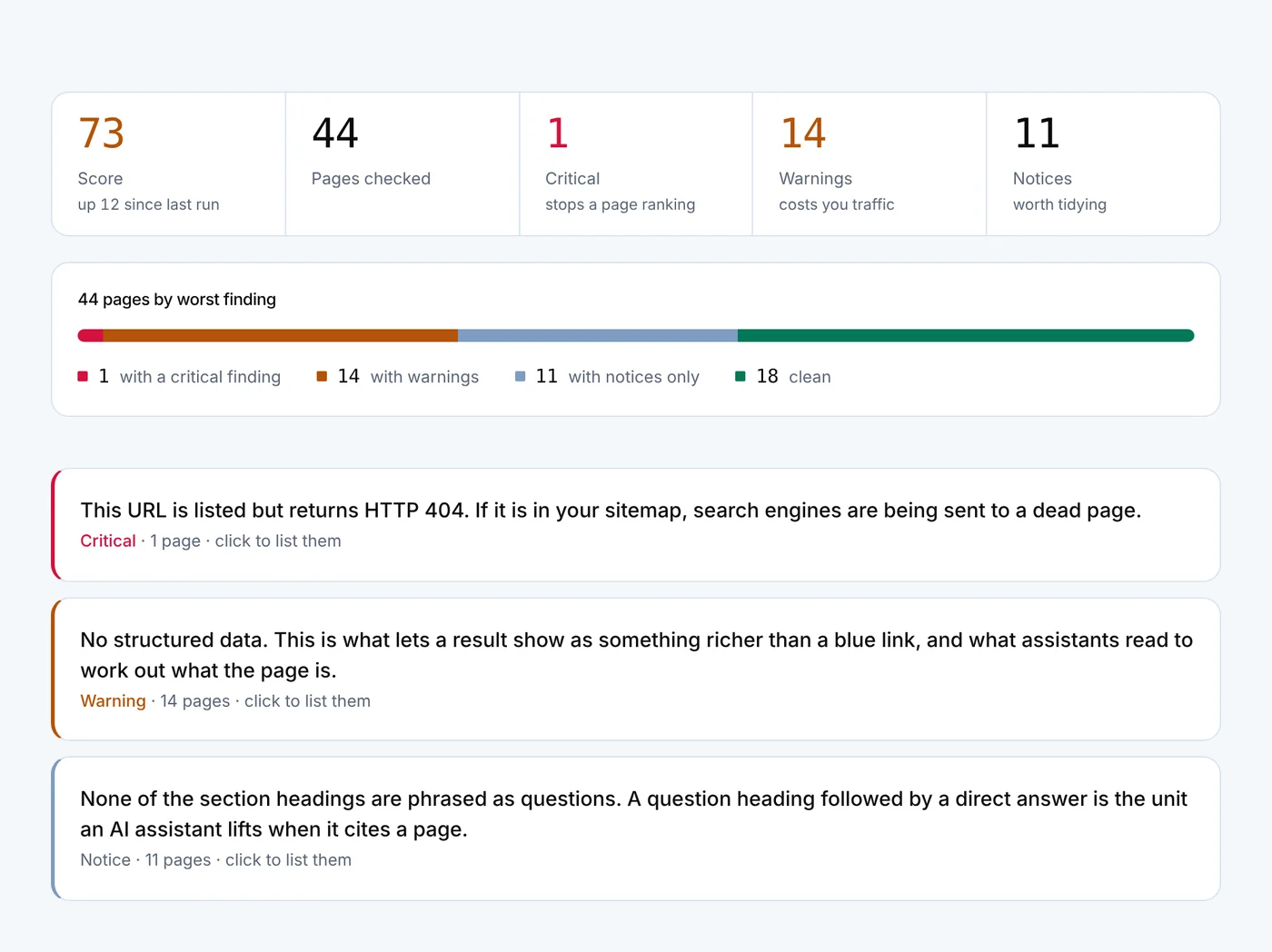
Task: Select the red legend square for critical finding
Action: [x=83, y=376]
